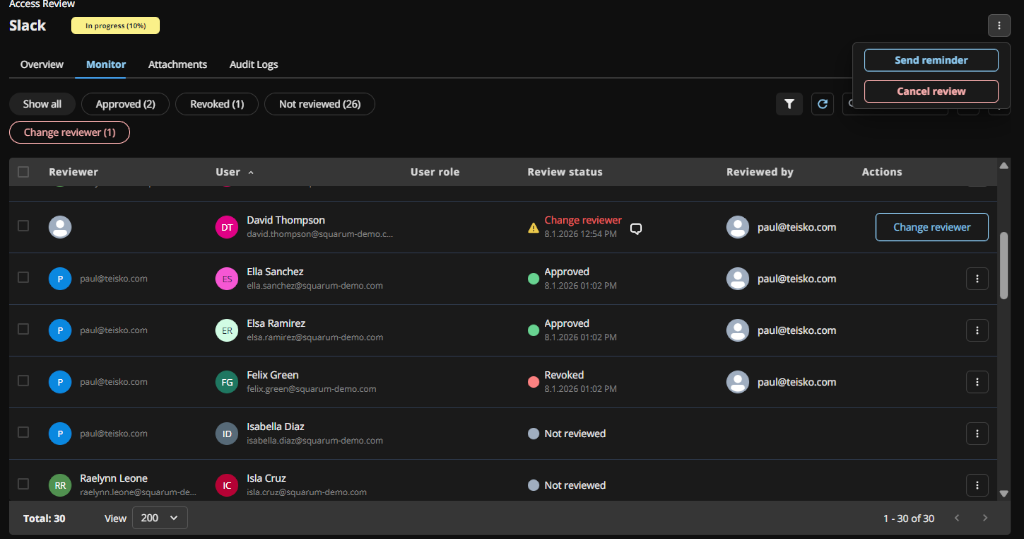Click the refresh icon
The height and width of the screenshot is (539, 1024).
(822, 104)
